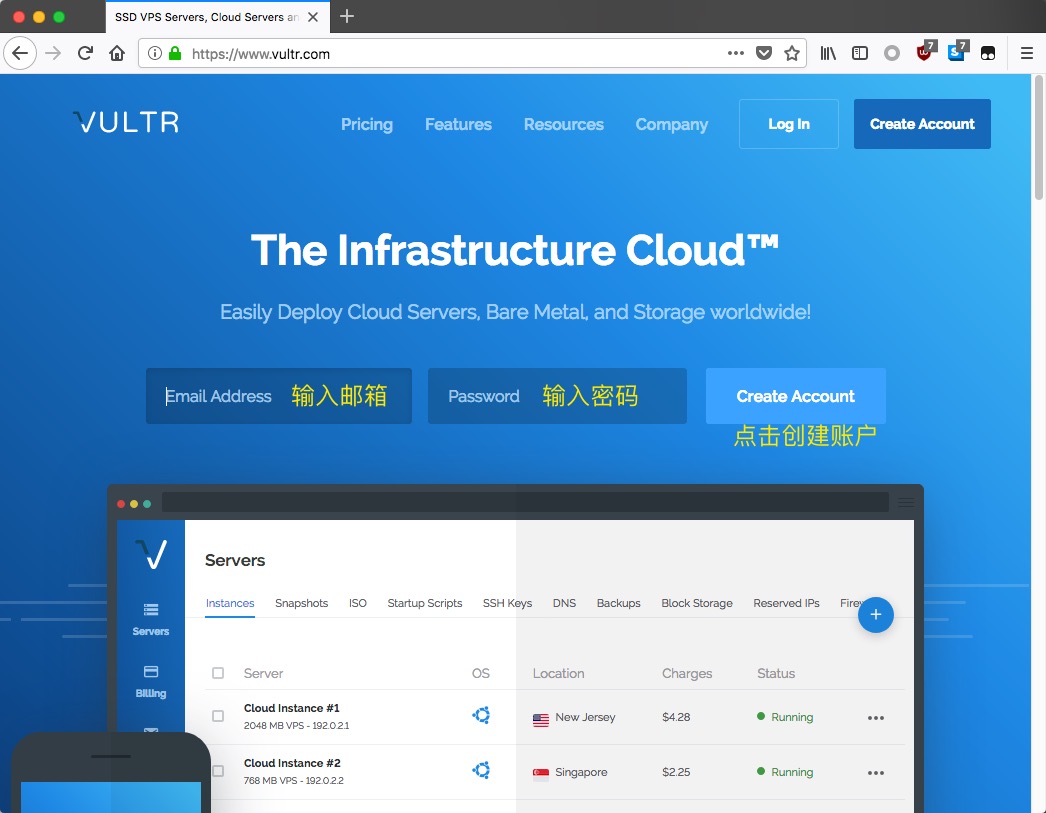Viewport: 1046px width, 813px height.
Task: Open options dots for Cloud Instance #1
Action: click(876, 718)
